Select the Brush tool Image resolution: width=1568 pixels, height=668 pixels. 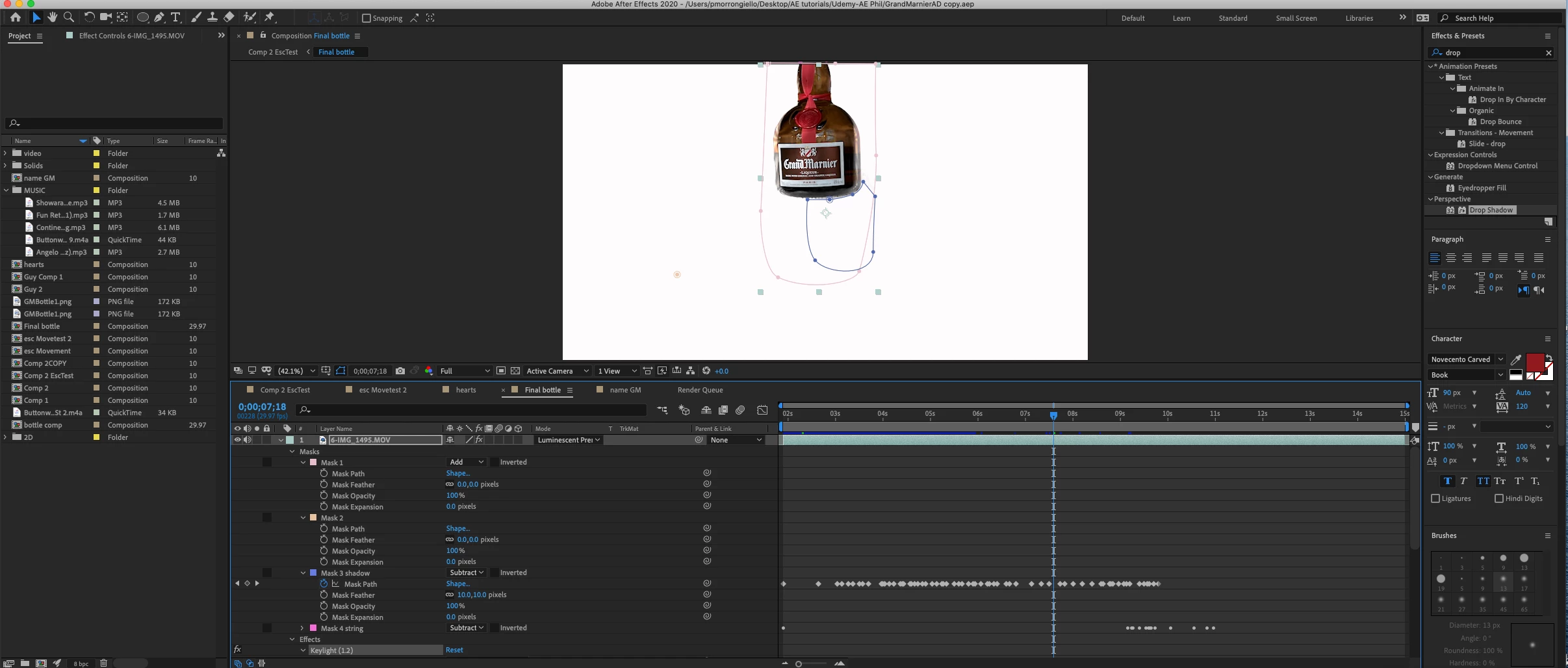(196, 18)
